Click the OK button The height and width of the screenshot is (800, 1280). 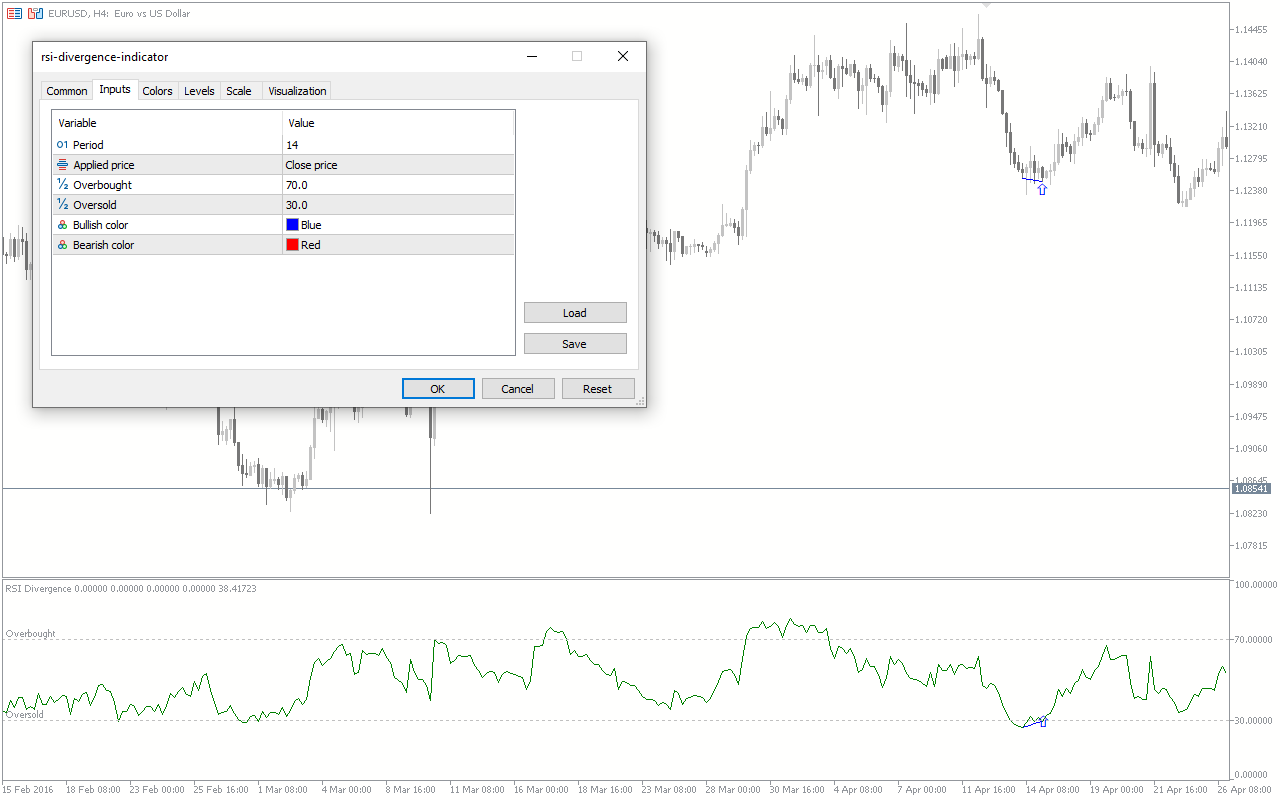pos(438,389)
